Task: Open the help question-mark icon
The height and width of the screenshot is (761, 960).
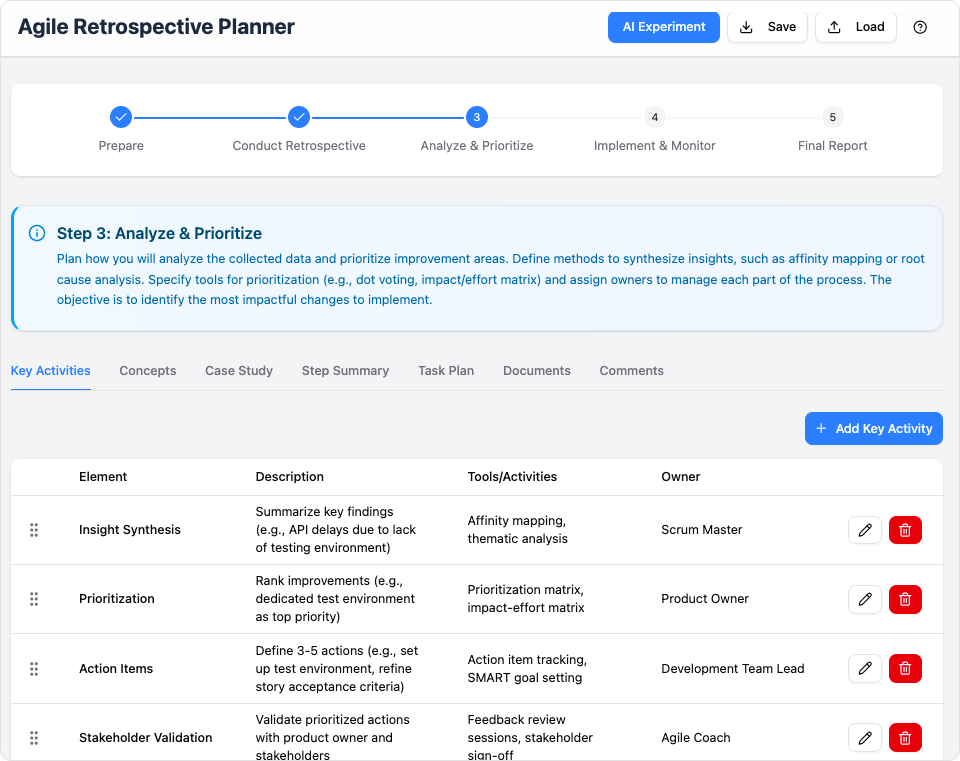Action: (x=920, y=27)
